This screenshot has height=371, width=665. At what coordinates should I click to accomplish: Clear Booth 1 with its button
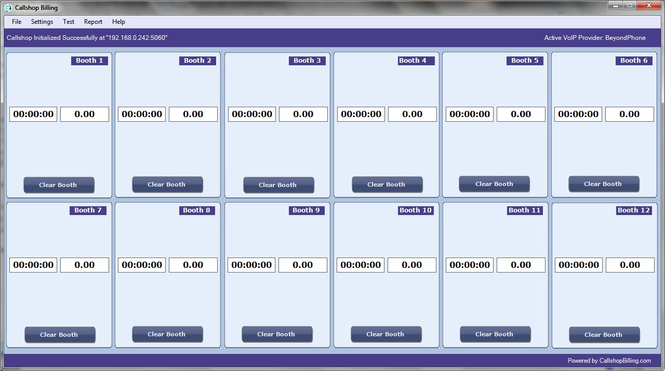tap(59, 185)
